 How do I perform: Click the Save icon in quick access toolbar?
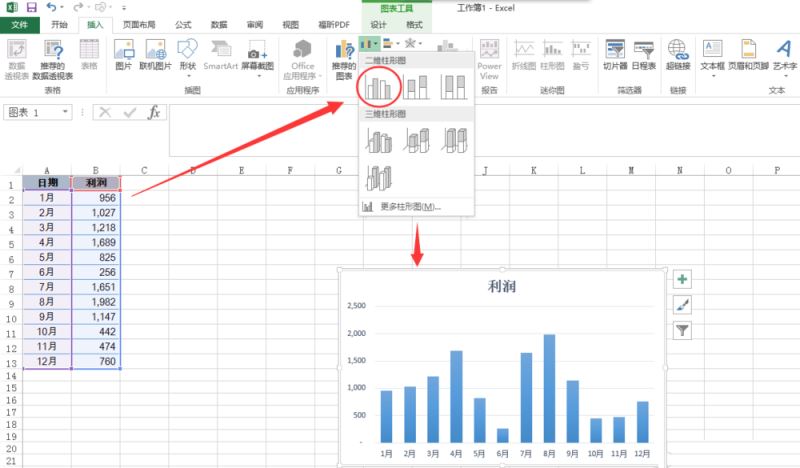(32, 7)
